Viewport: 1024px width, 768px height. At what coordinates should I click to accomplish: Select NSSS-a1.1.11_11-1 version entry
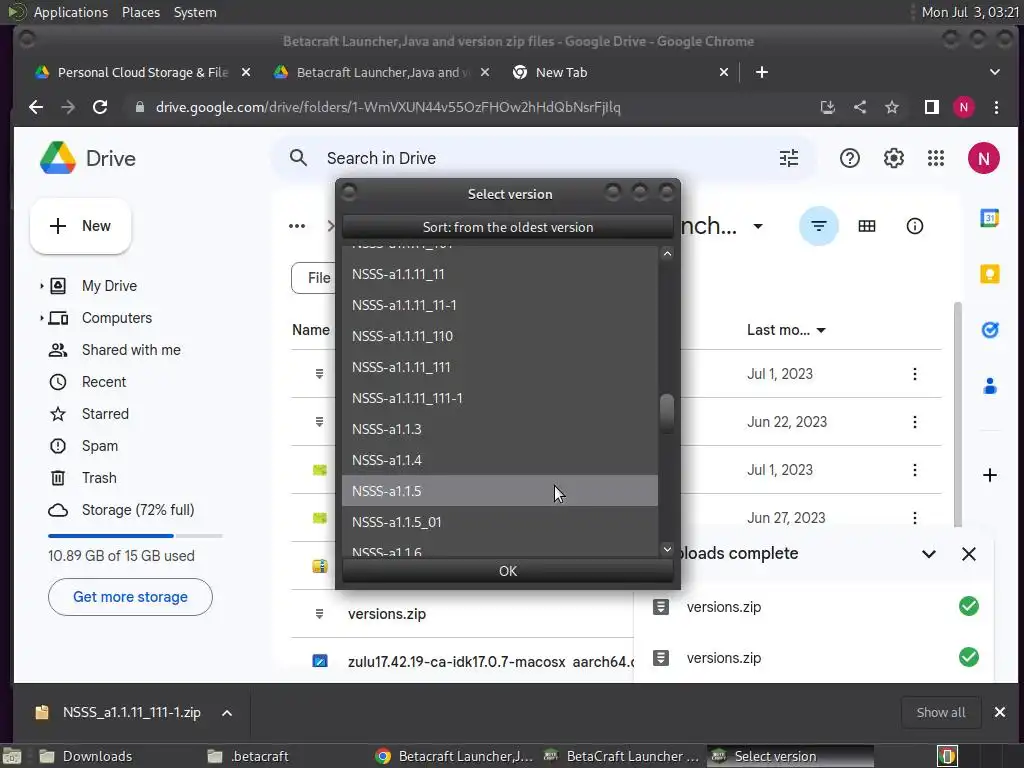click(500, 305)
